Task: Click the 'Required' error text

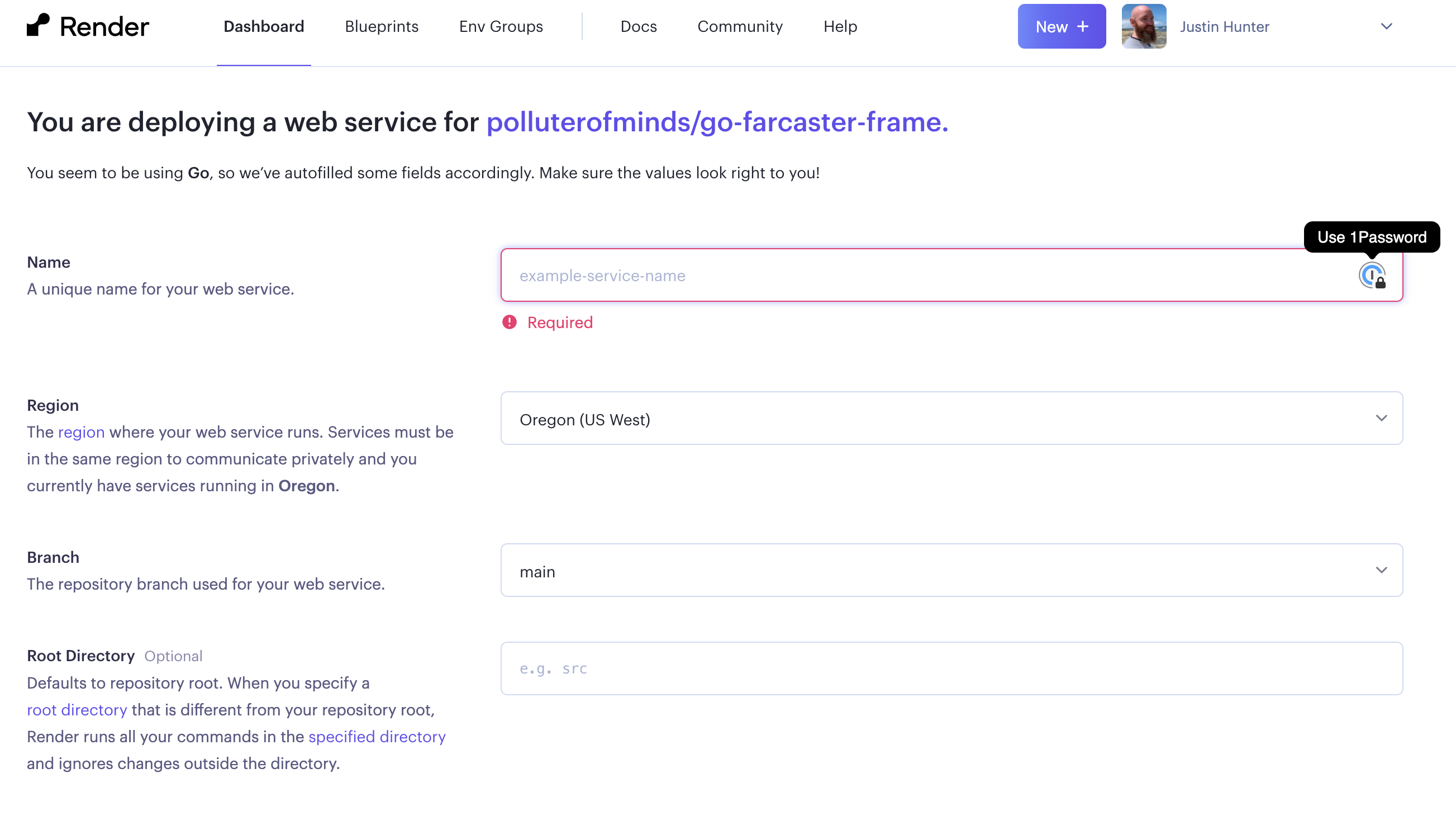Action: tap(560, 322)
